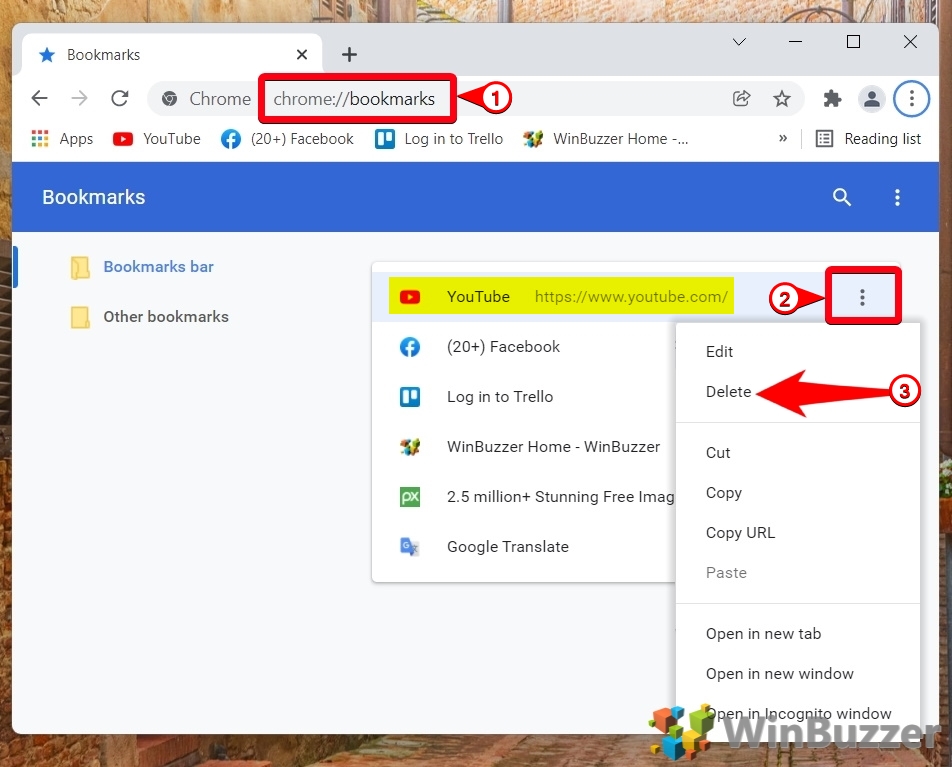952x767 pixels.
Task: Choose Copy URL from the context menu
Action: (x=798, y=533)
